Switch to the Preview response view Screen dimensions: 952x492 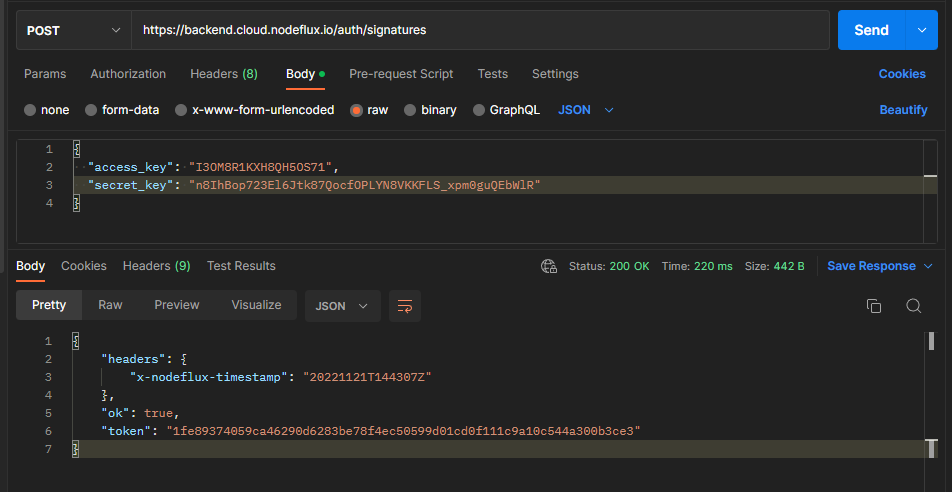coord(177,305)
